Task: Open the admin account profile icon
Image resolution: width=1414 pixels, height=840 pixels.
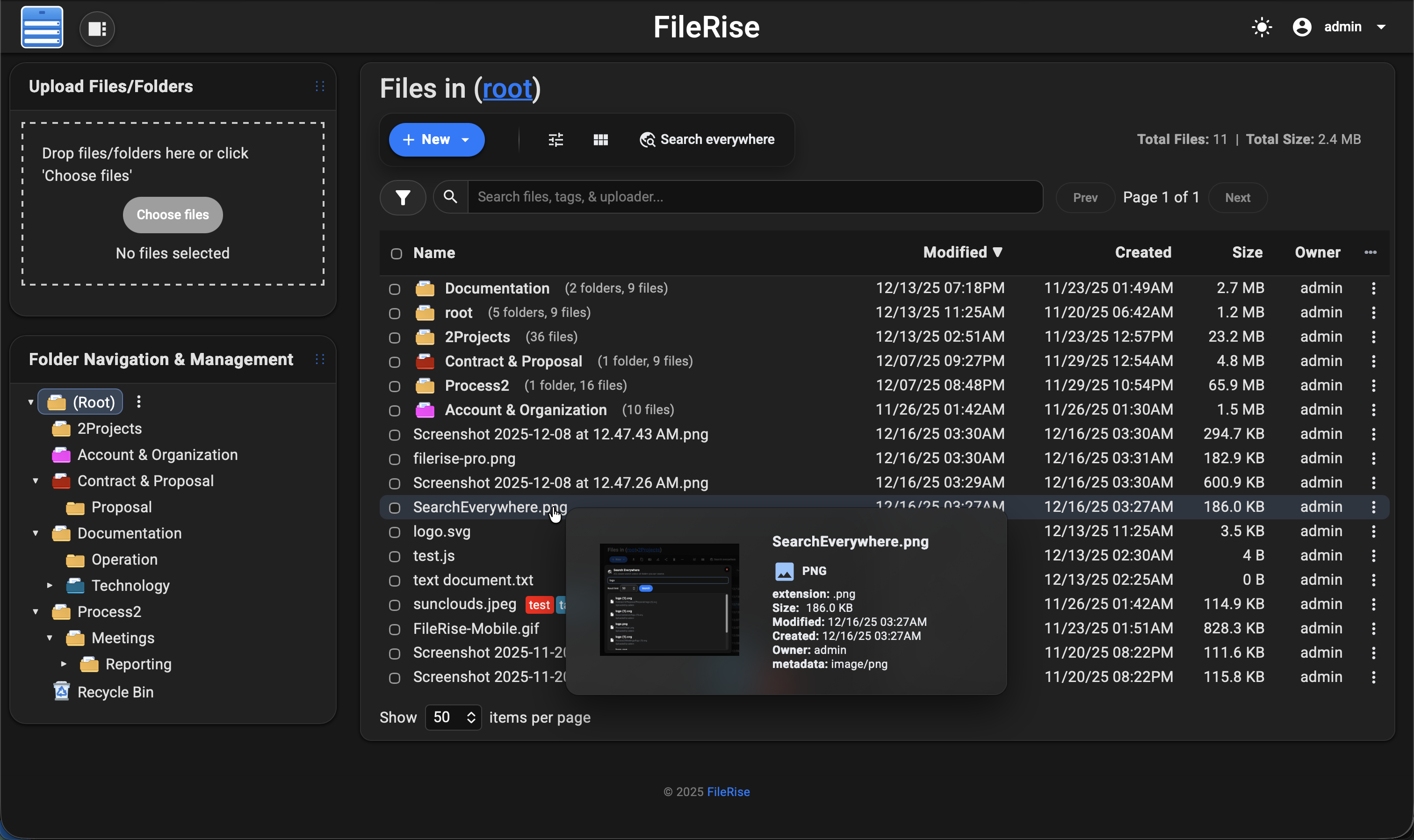Action: (x=1302, y=27)
